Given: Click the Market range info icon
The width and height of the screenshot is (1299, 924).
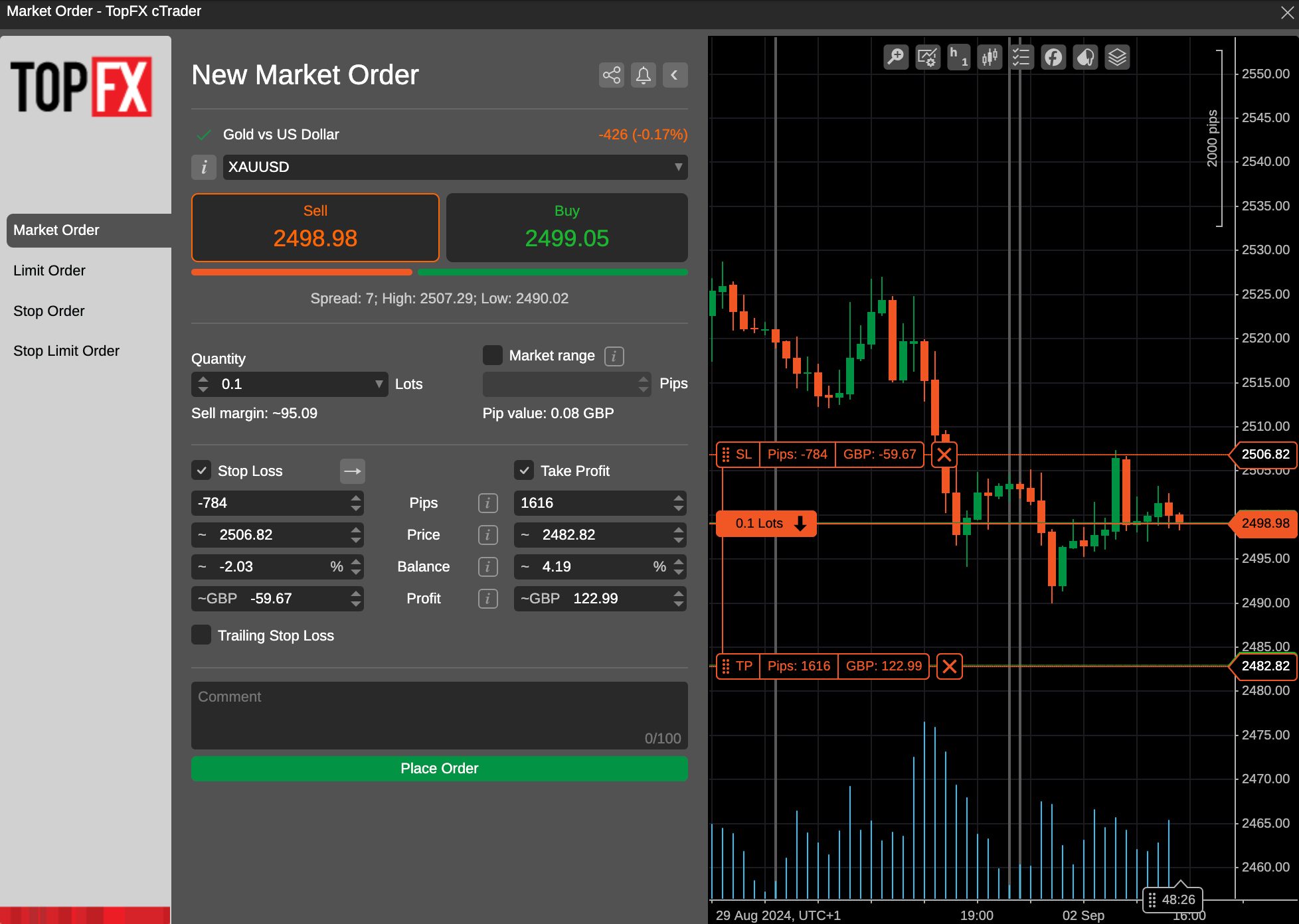Looking at the screenshot, I should coord(614,356).
